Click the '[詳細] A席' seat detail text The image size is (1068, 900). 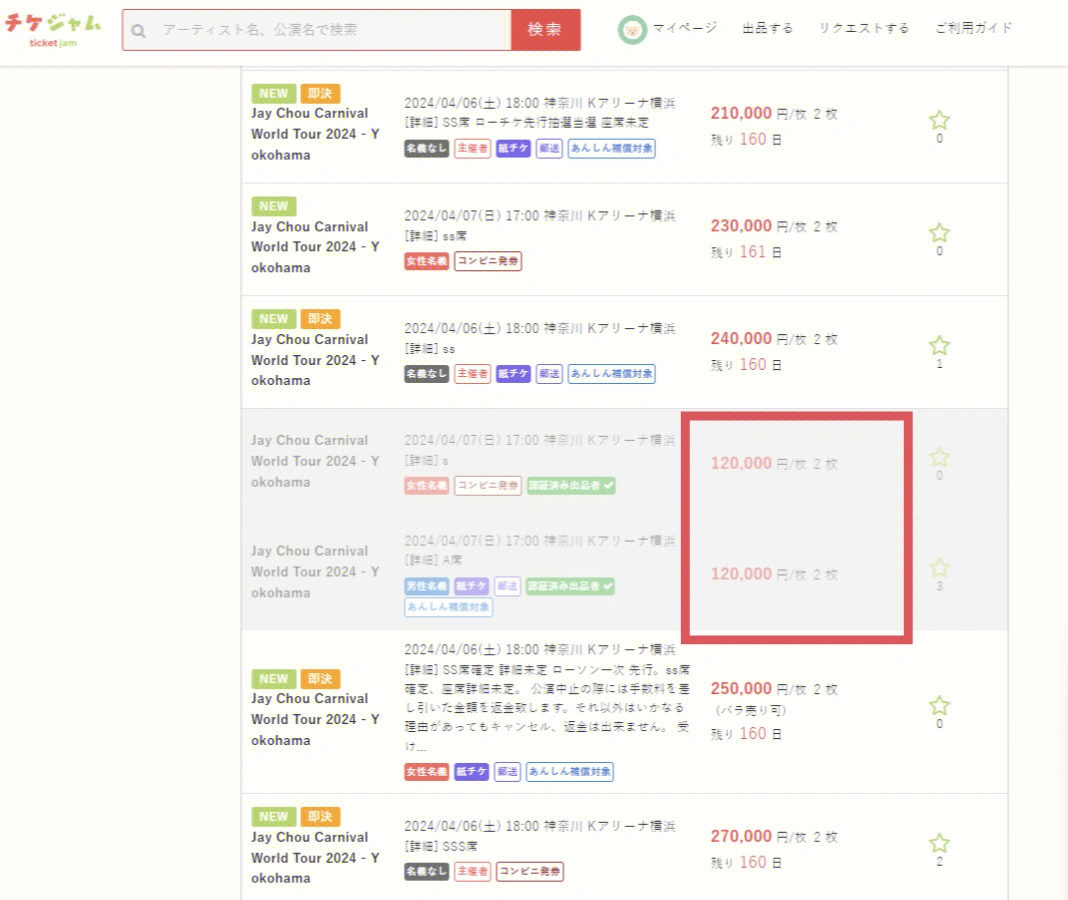433,560
